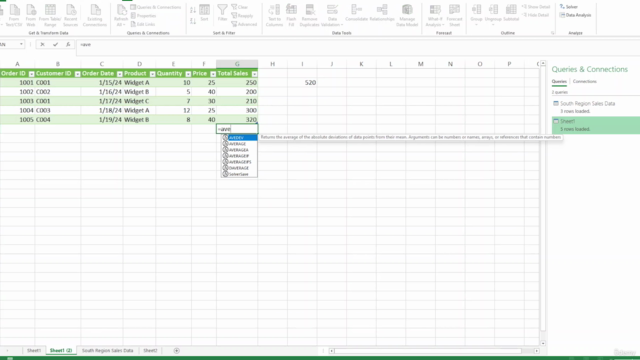This screenshot has height=360, width=640.
Task: Open Outline group dialog launcher
Action: (x=553, y=33)
